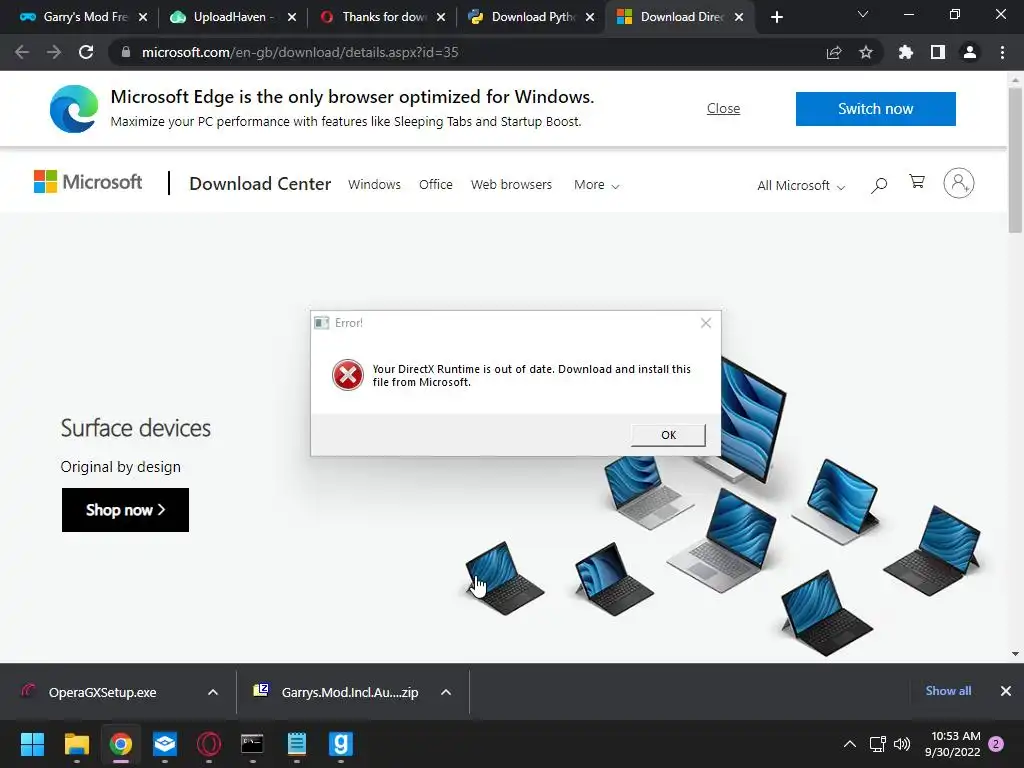Click the taskbar clock showing 10:53 AM
1024x768 pixels.
pos(952,744)
